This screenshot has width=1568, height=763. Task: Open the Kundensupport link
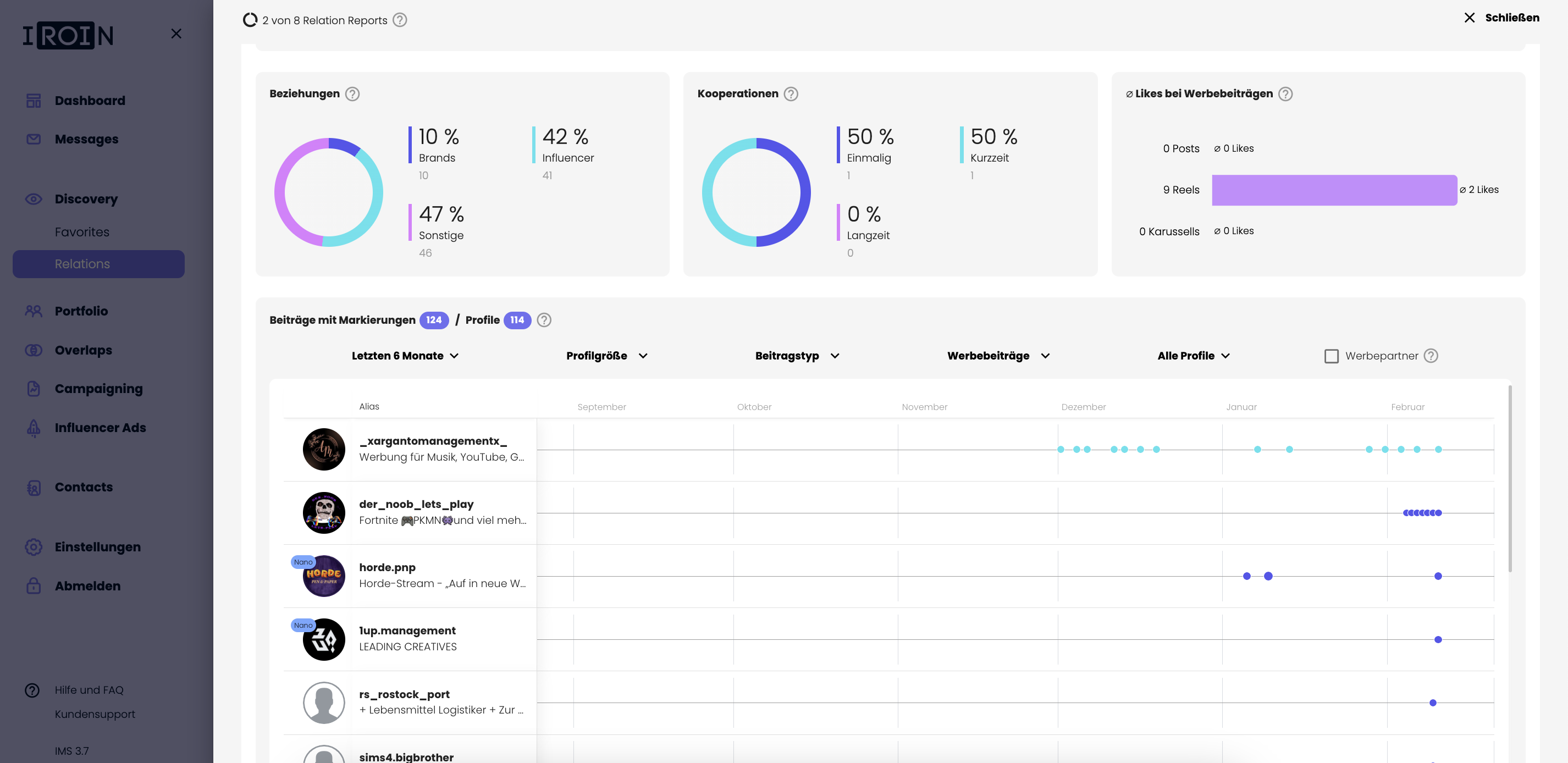click(95, 714)
